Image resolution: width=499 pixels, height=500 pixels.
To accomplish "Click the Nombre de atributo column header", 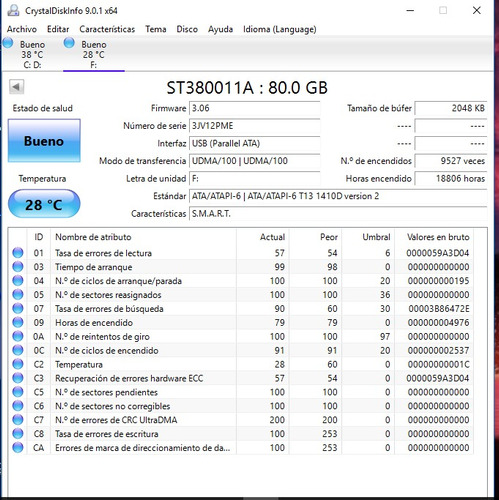I will tap(143, 237).
